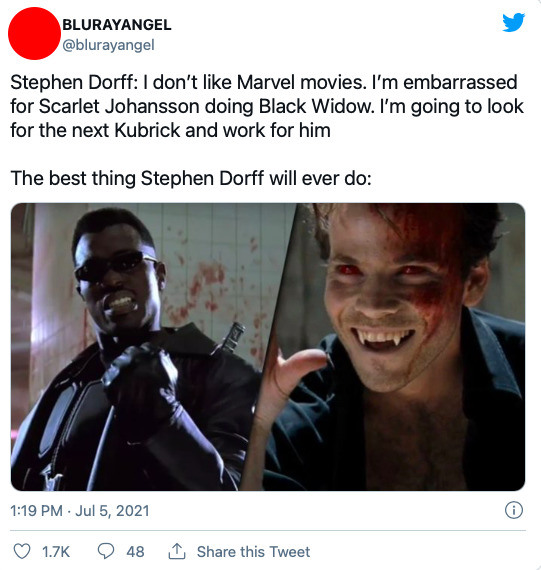This screenshot has width=541, height=570.
Task: Click the Share this Tweet label
Action: (x=253, y=552)
